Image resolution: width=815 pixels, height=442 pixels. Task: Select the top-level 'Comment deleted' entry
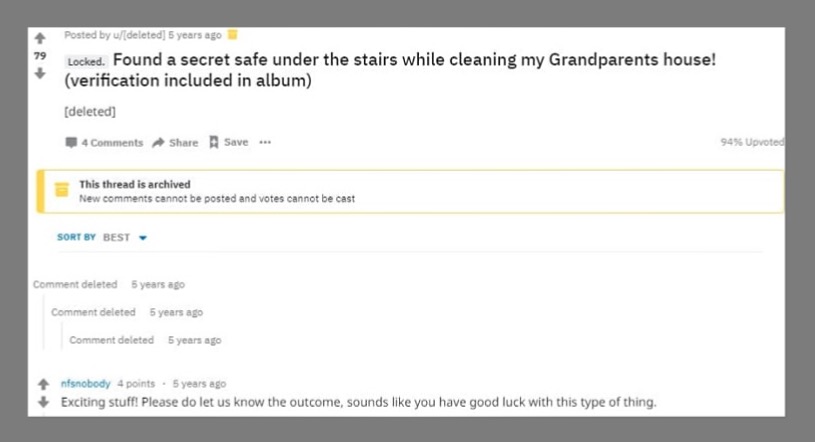[75, 285]
